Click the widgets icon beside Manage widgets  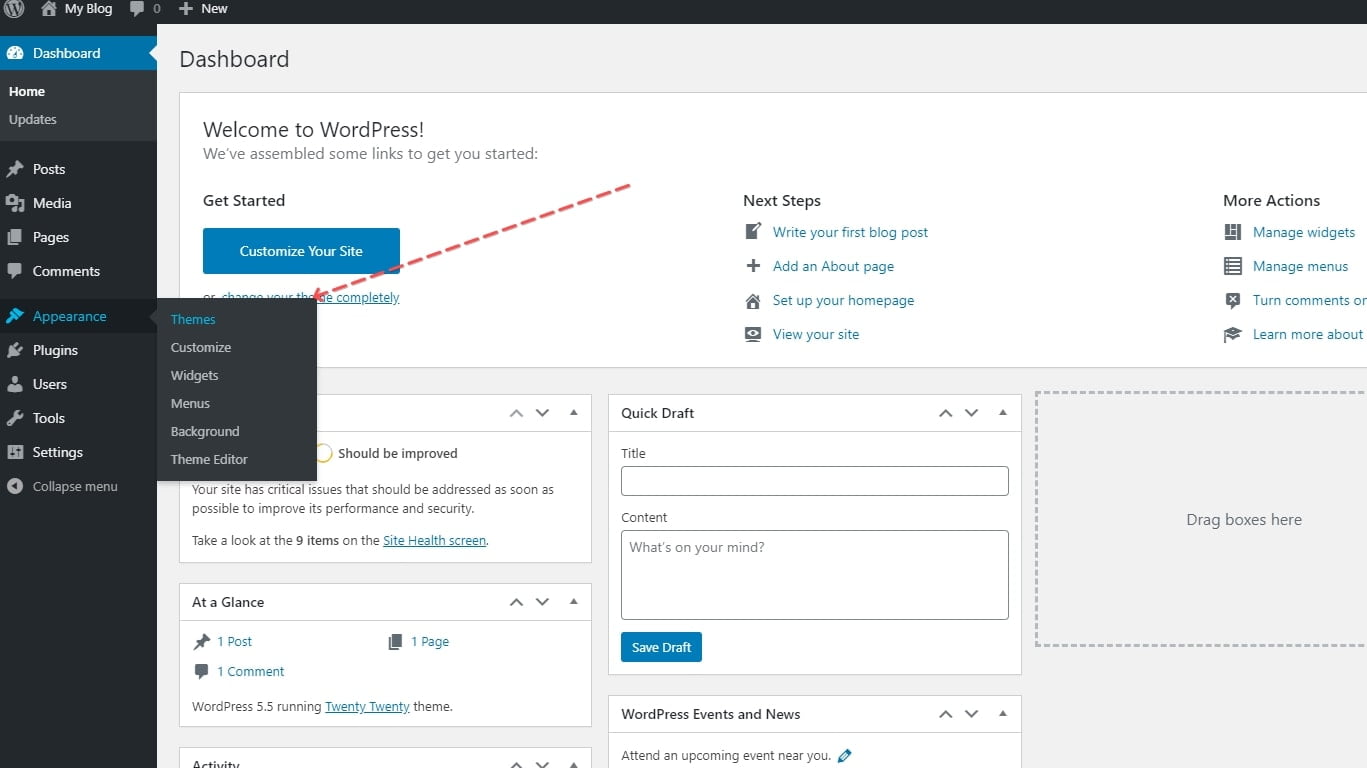point(1233,232)
